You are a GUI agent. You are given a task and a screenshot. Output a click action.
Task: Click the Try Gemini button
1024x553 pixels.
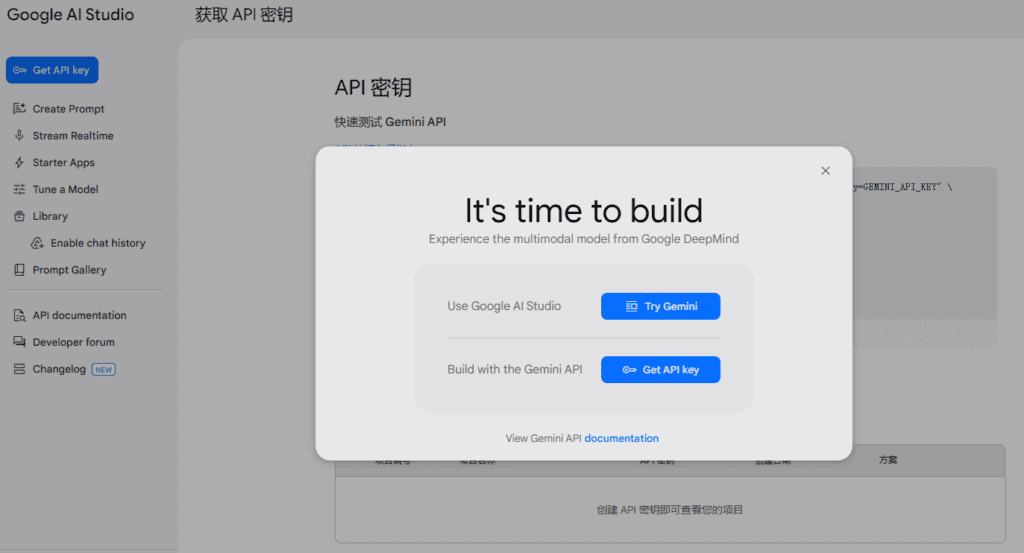660,306
